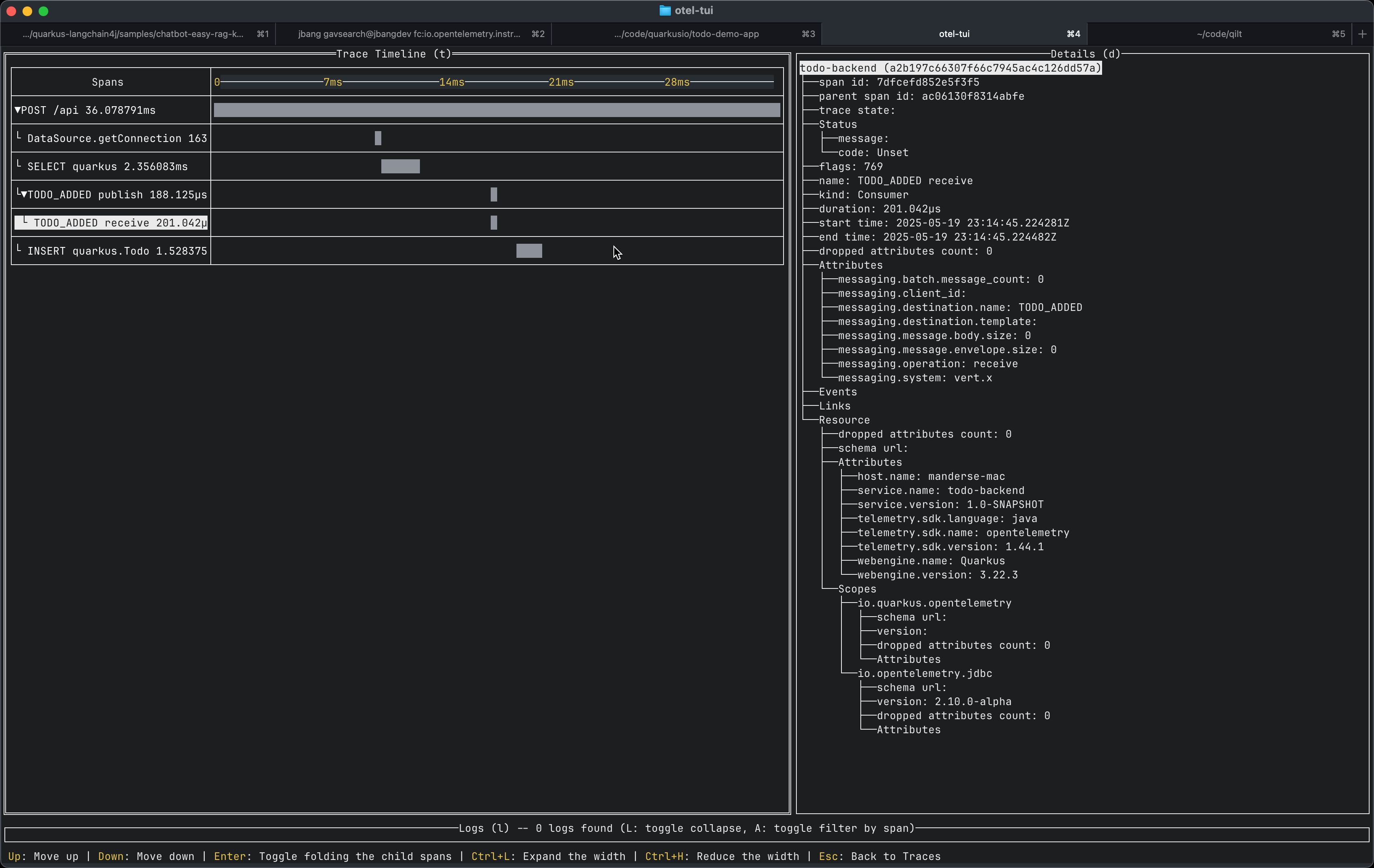Click the Esc Back to Traces hint

click(879, 857)
